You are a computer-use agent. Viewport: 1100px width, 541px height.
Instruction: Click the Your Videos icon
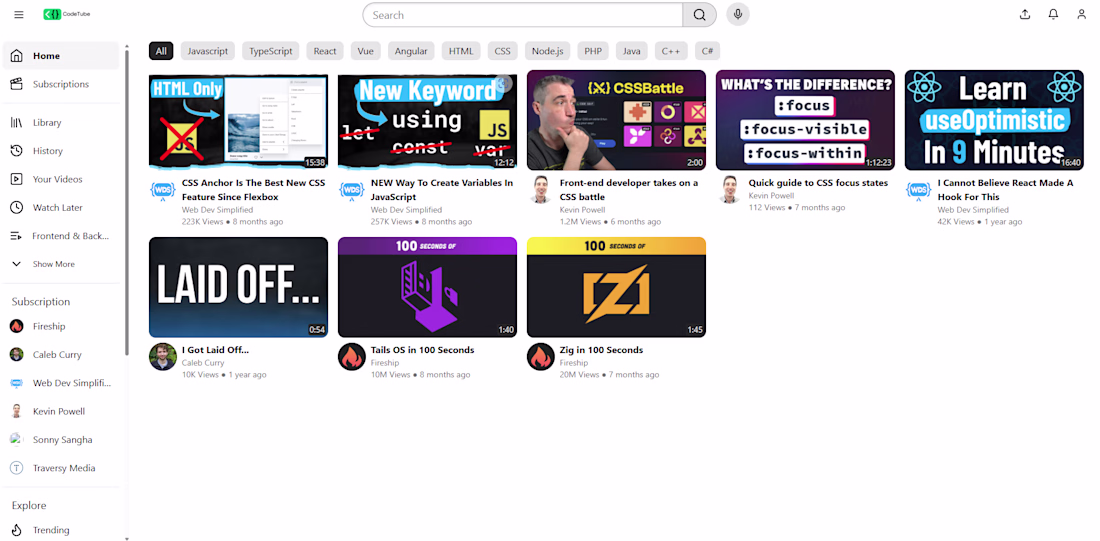pyautogui.click(x=17, y=180)
